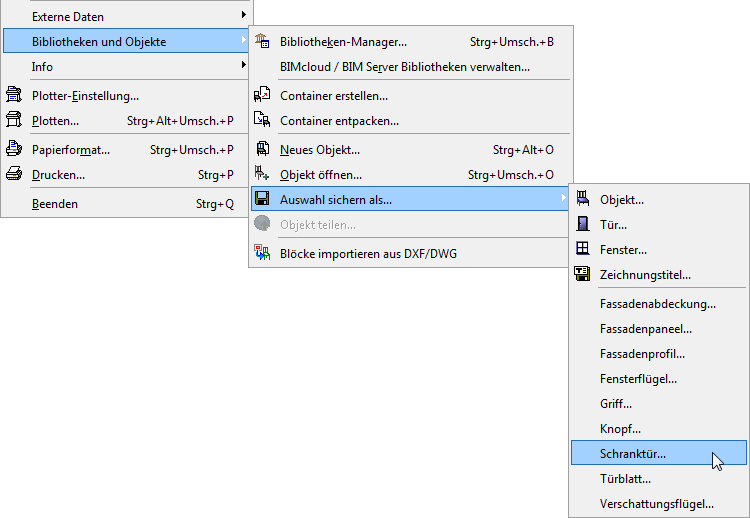Expand the Auswahl sichern als submenu arrow
This screenshot has width=750, height=518.
point(563,198)
